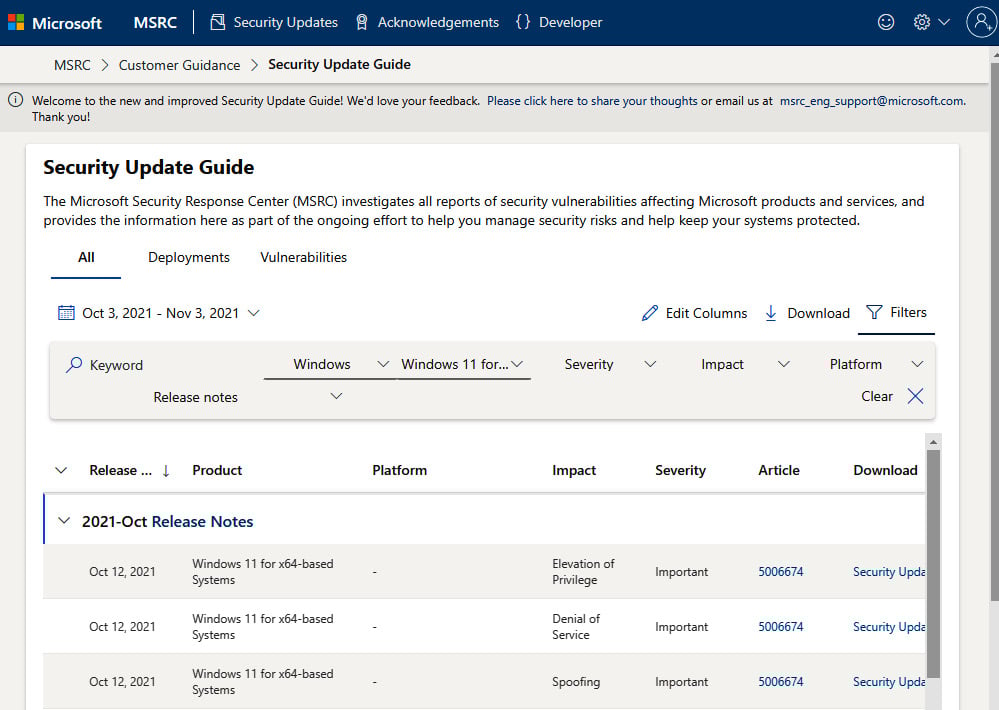The height and width of the screenshot is (710, 999).
Task: Click the Clear filters X icon
Action: pos(915,396)
